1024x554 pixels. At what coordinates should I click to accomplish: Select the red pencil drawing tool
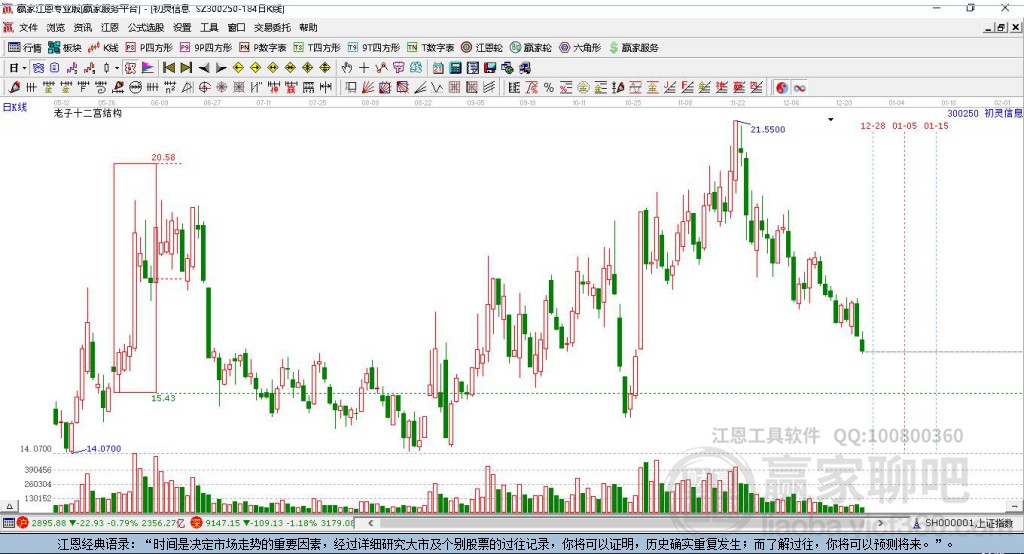(14, 88)
